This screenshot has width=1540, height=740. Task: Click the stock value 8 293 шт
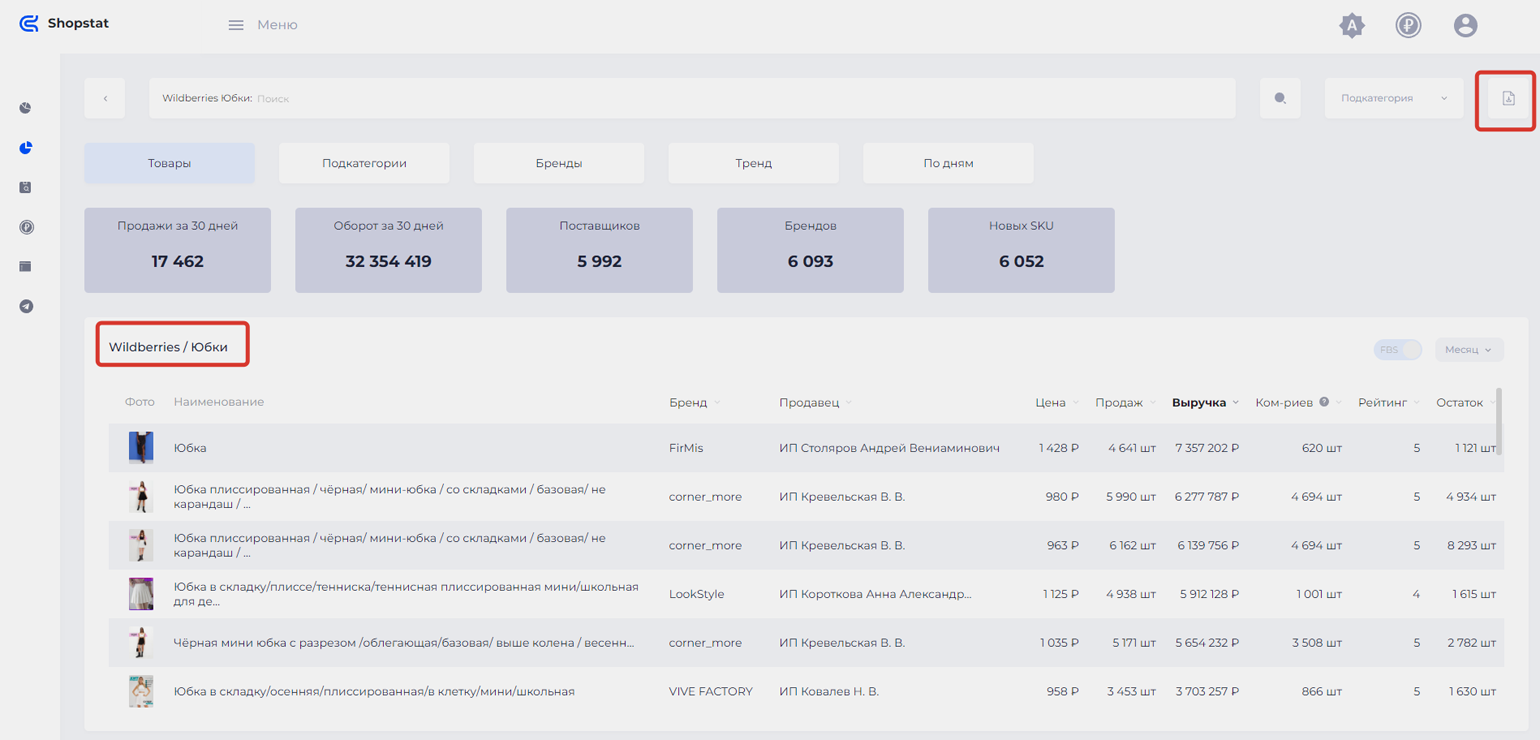coord(1471,545)
